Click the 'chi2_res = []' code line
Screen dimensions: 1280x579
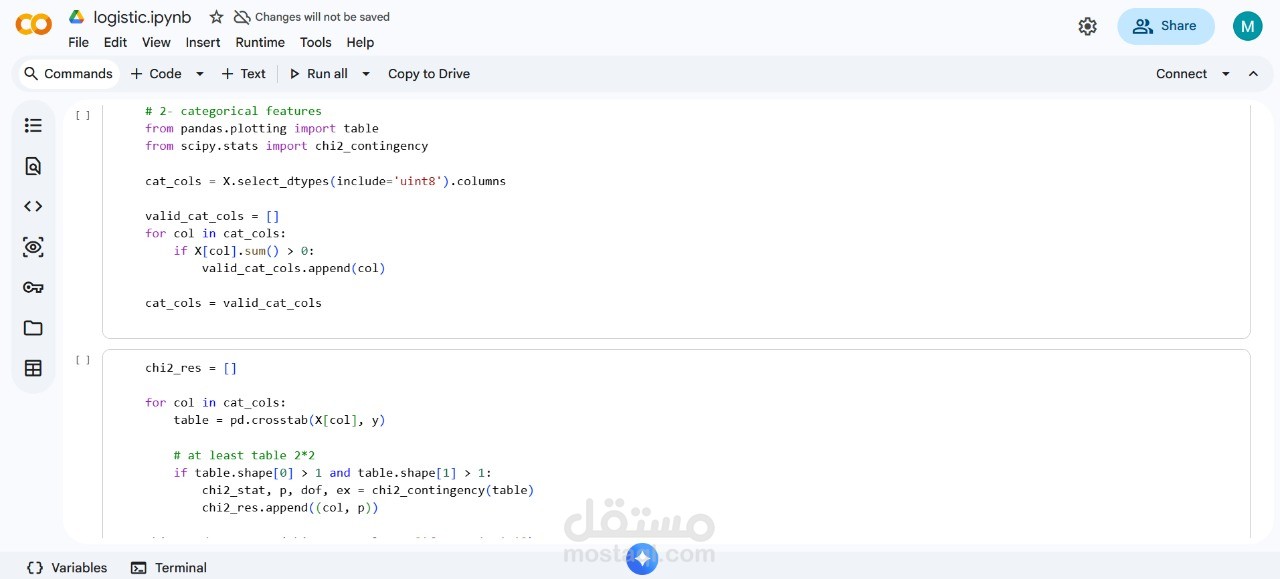point(191,368)
